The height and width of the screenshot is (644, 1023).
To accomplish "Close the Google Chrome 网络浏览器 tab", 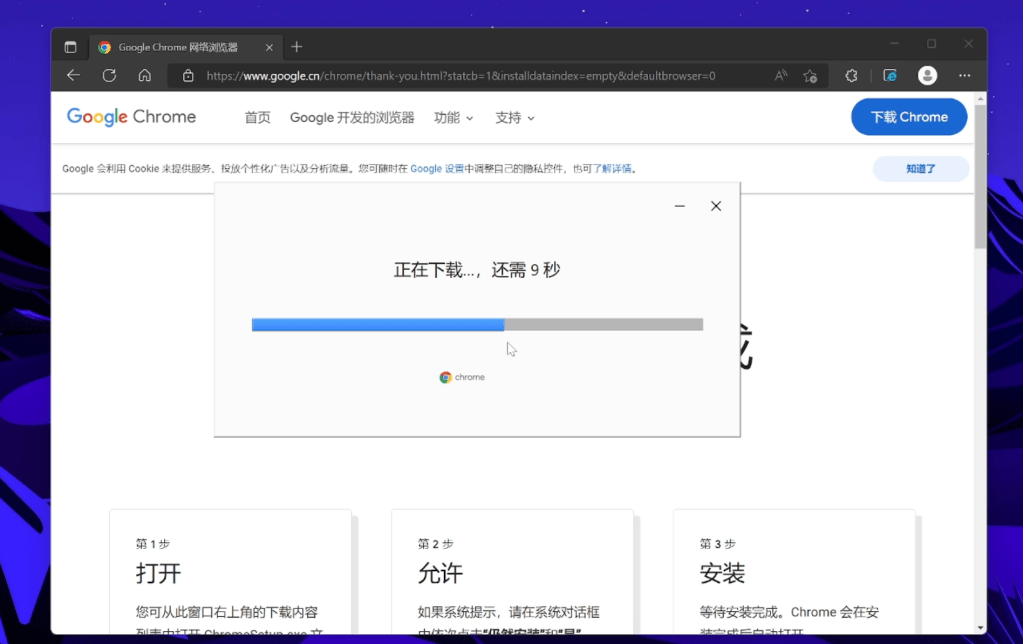I will tap(269, 48).
